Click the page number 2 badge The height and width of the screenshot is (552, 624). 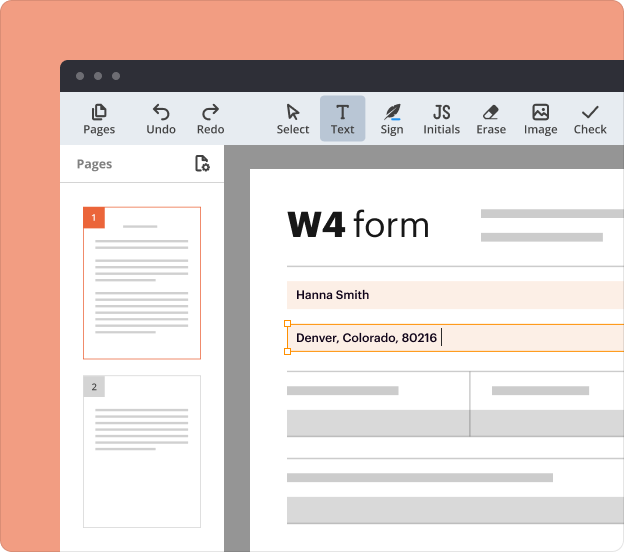tap(94, 386)
